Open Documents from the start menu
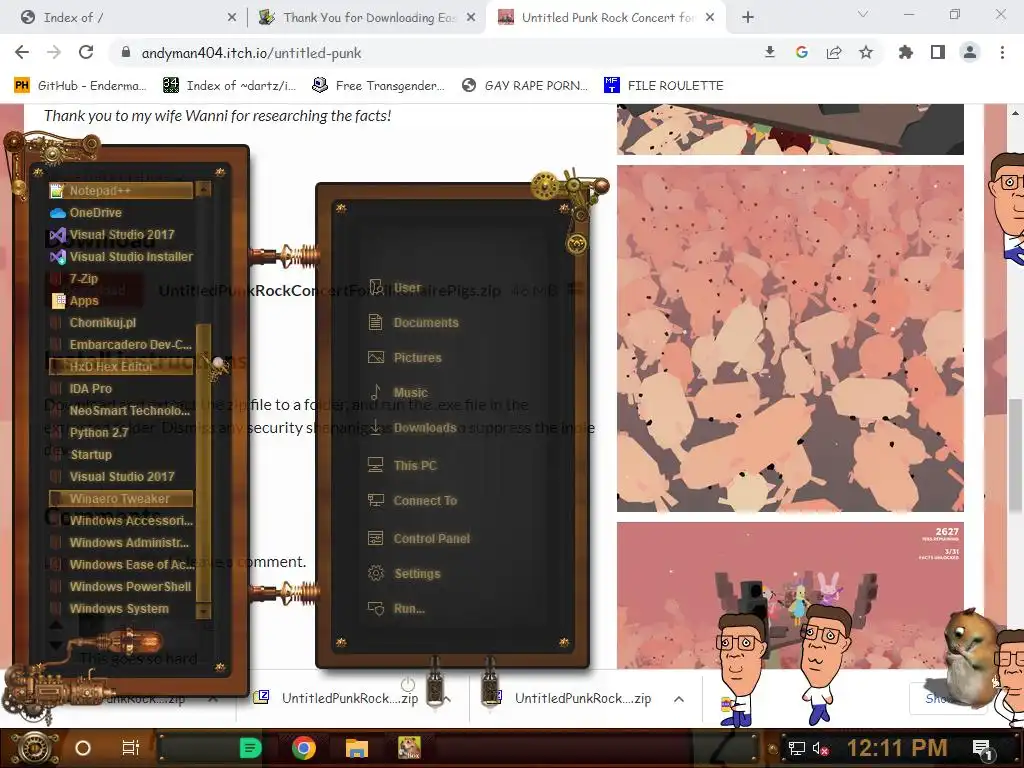 pos(414,323)
